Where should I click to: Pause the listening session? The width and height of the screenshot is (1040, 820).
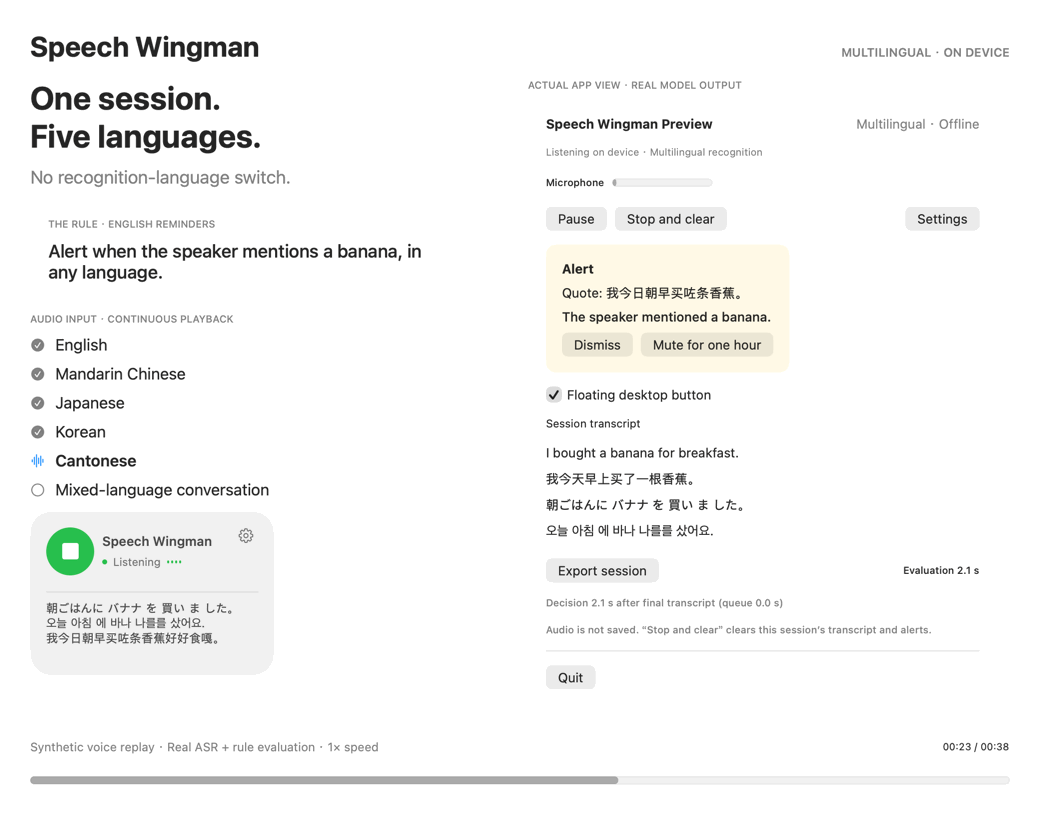(x=576, y=219)
